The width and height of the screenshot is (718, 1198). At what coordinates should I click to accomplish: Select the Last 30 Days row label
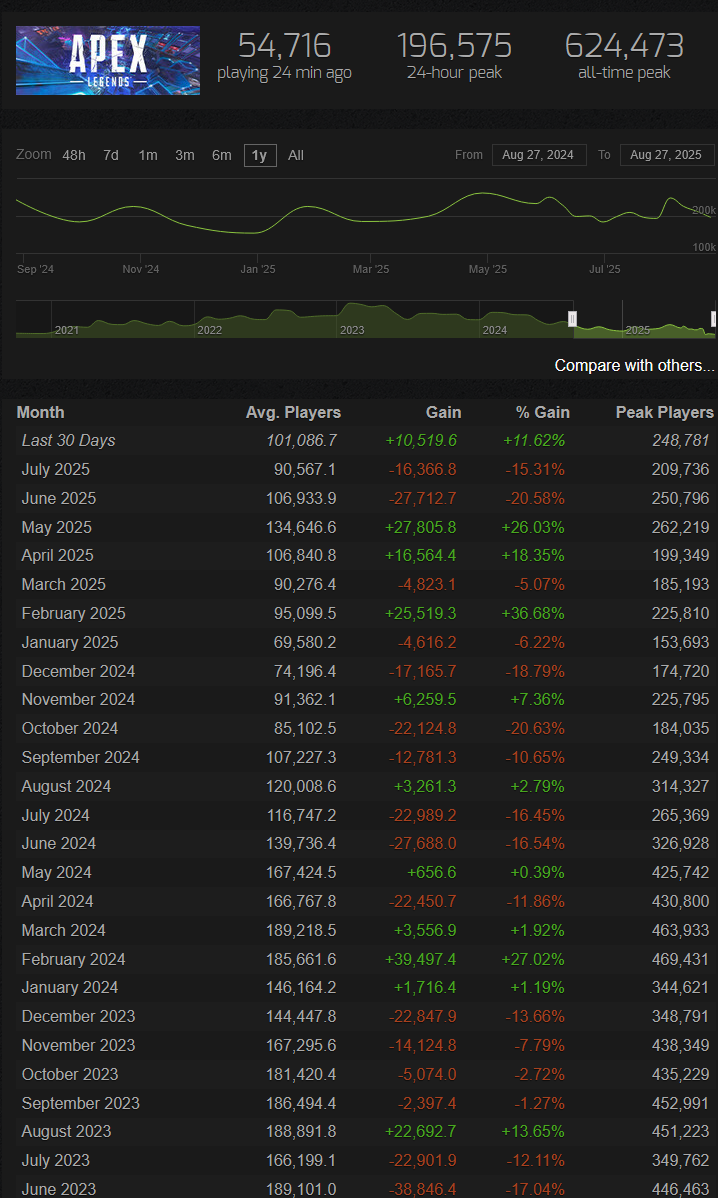pos(69,441)
